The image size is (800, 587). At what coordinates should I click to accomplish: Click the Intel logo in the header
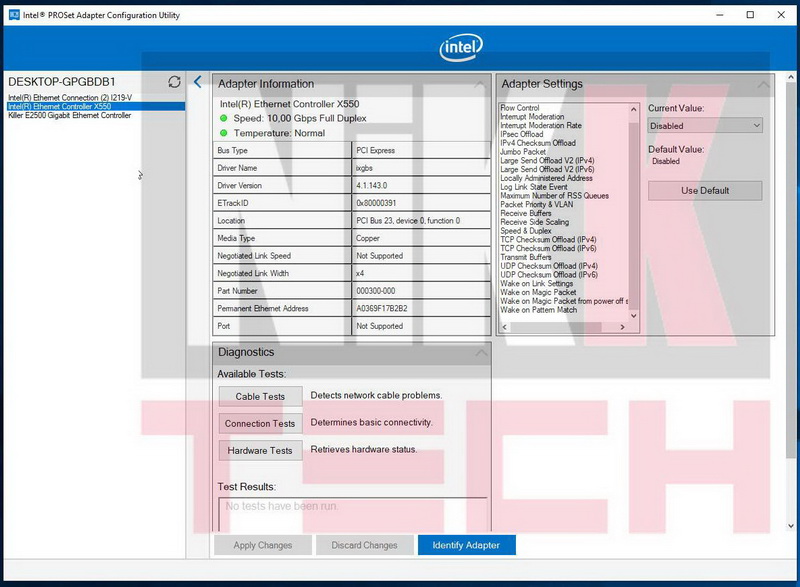point(461,47)
